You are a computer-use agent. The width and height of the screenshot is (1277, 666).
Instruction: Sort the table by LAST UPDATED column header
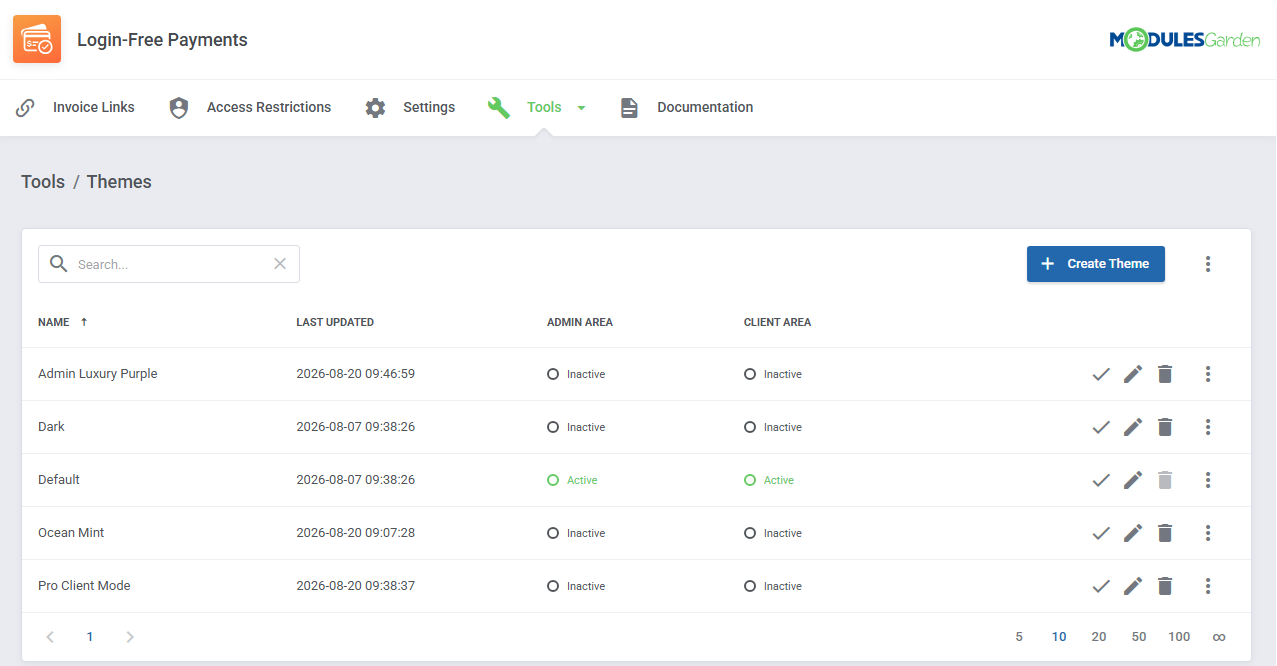[x=335, y=322]
